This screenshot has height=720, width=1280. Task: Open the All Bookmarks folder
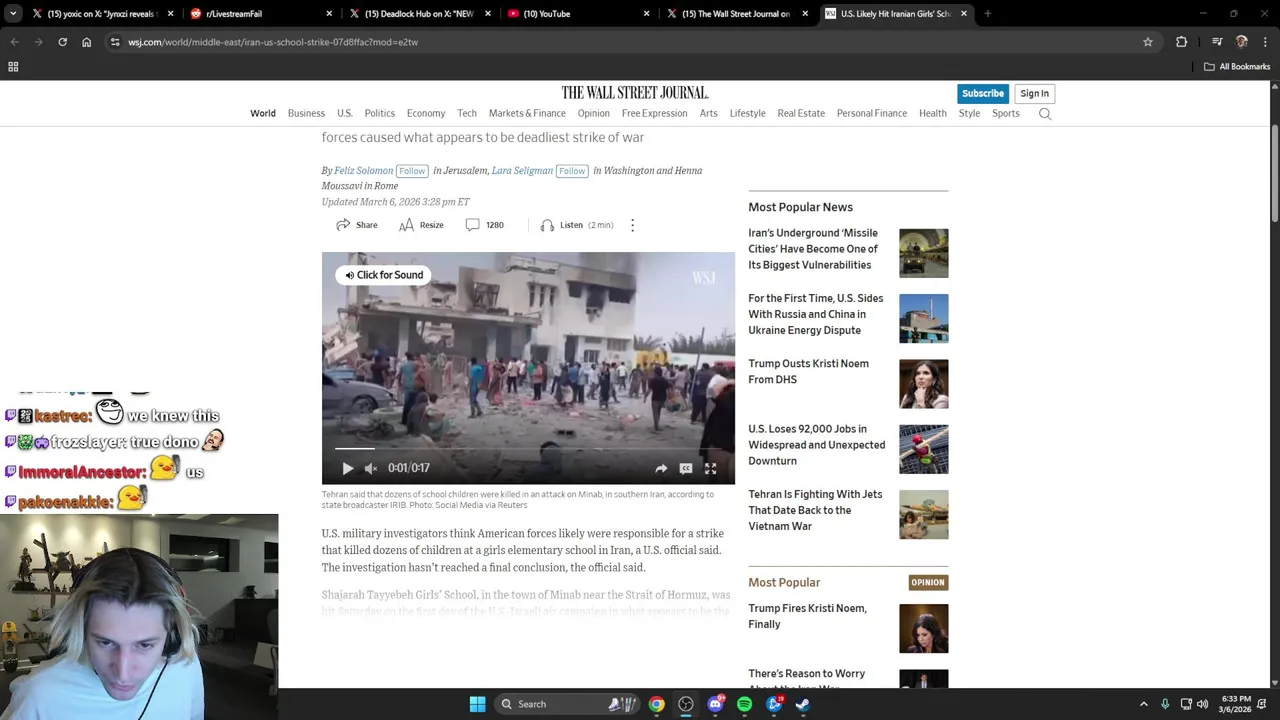[1237, 67]
